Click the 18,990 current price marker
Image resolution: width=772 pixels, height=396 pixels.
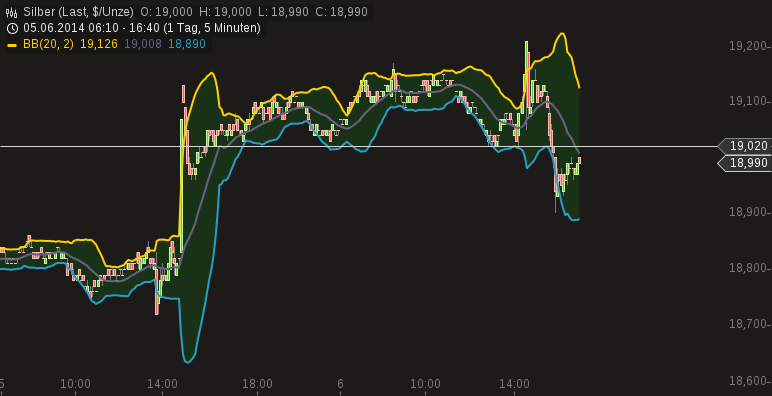pyautogui.click(x=745, y=163)
